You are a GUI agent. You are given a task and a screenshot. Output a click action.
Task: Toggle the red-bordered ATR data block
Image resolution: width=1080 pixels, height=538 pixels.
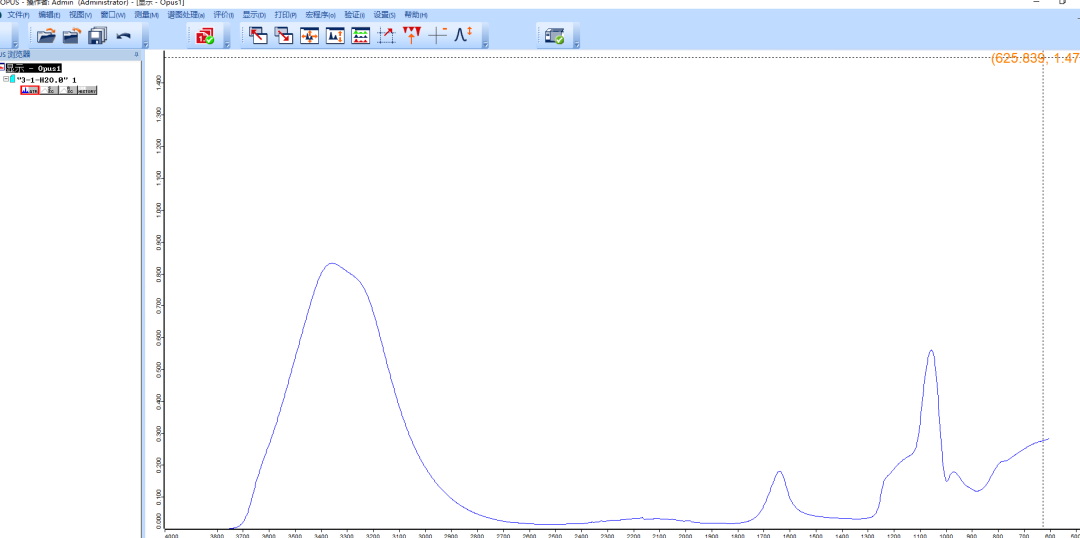[29, 91]
